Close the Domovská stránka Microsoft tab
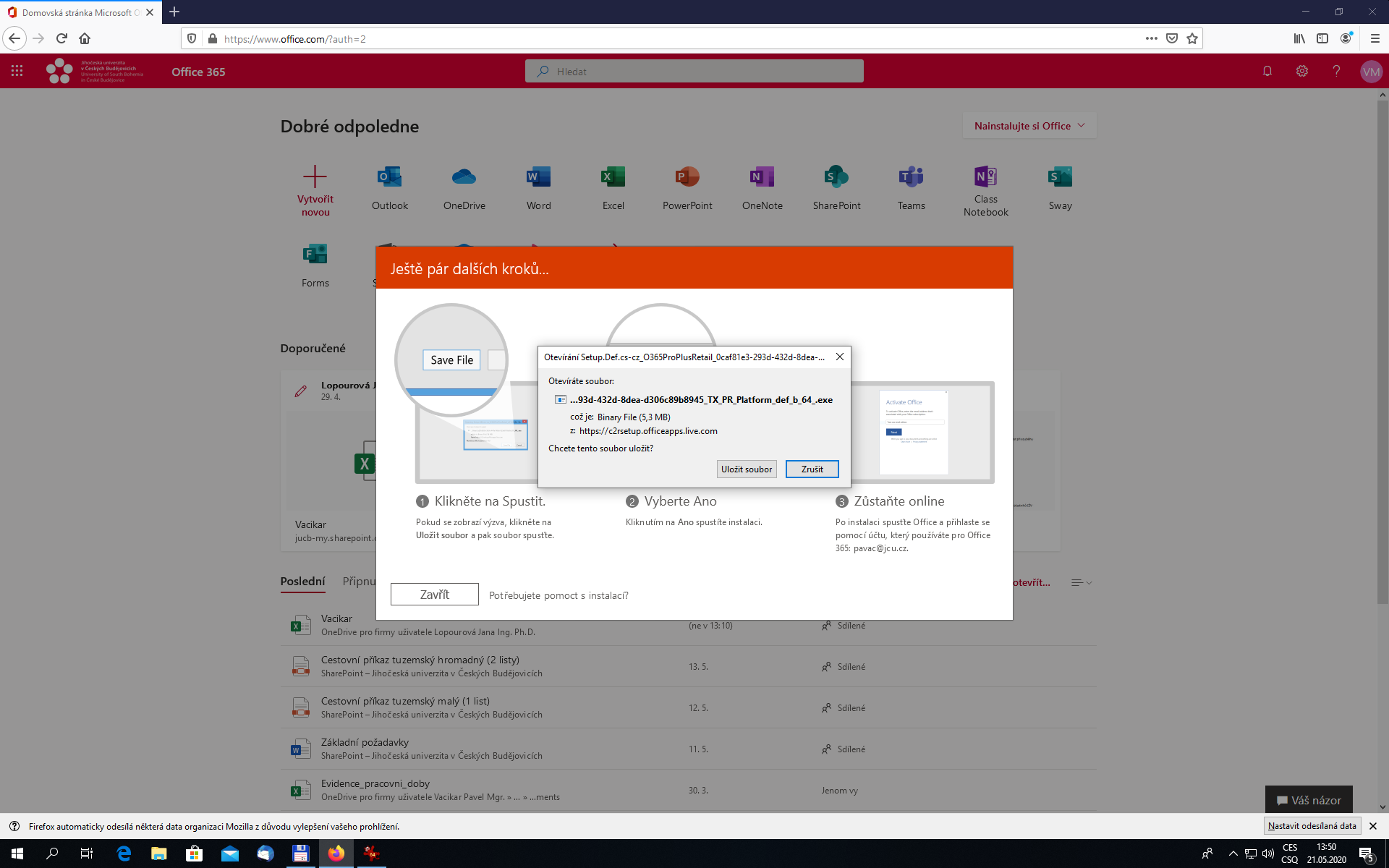This screenshot has width=1389, height=868. (150, 12)
